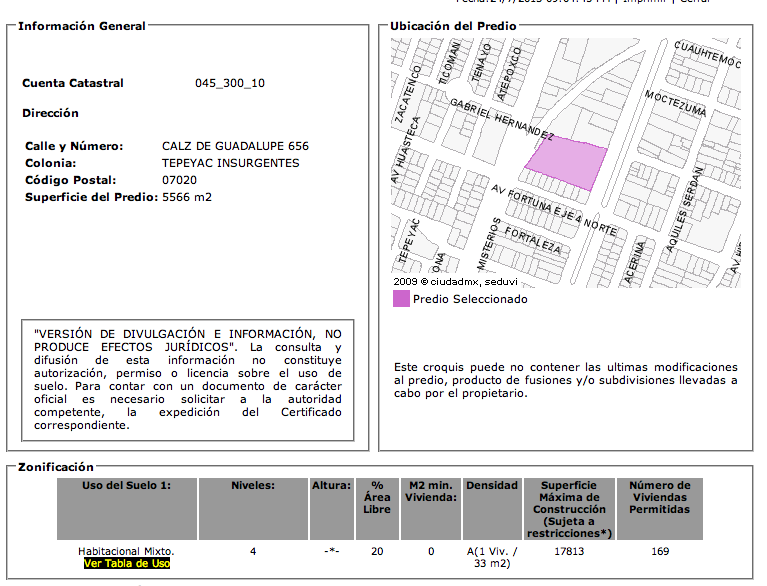The height and width of the screenshot is (586, 767).
Task: Click the Uso del Suelo 1 column header
Action: point(127,509)
